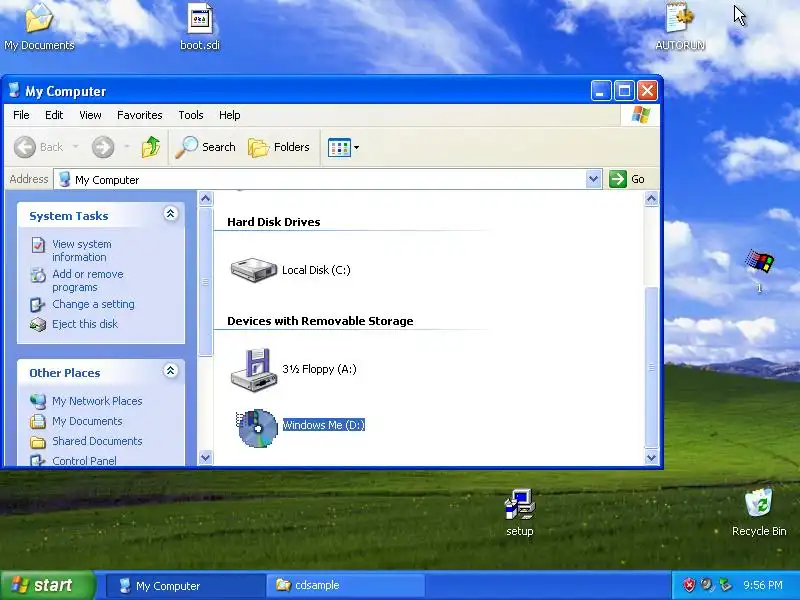
Task: Click main pane scroll down arrow
Action: click(x=651, y=458)
